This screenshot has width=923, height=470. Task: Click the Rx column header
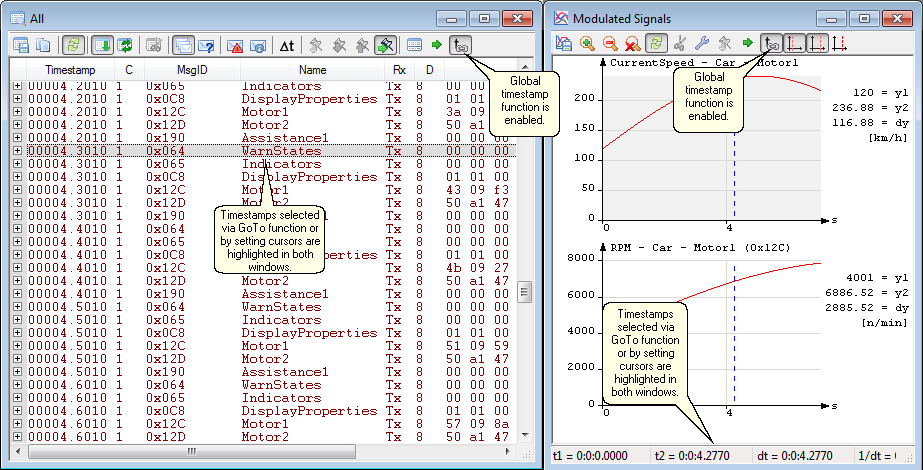[x=399, y=70]
